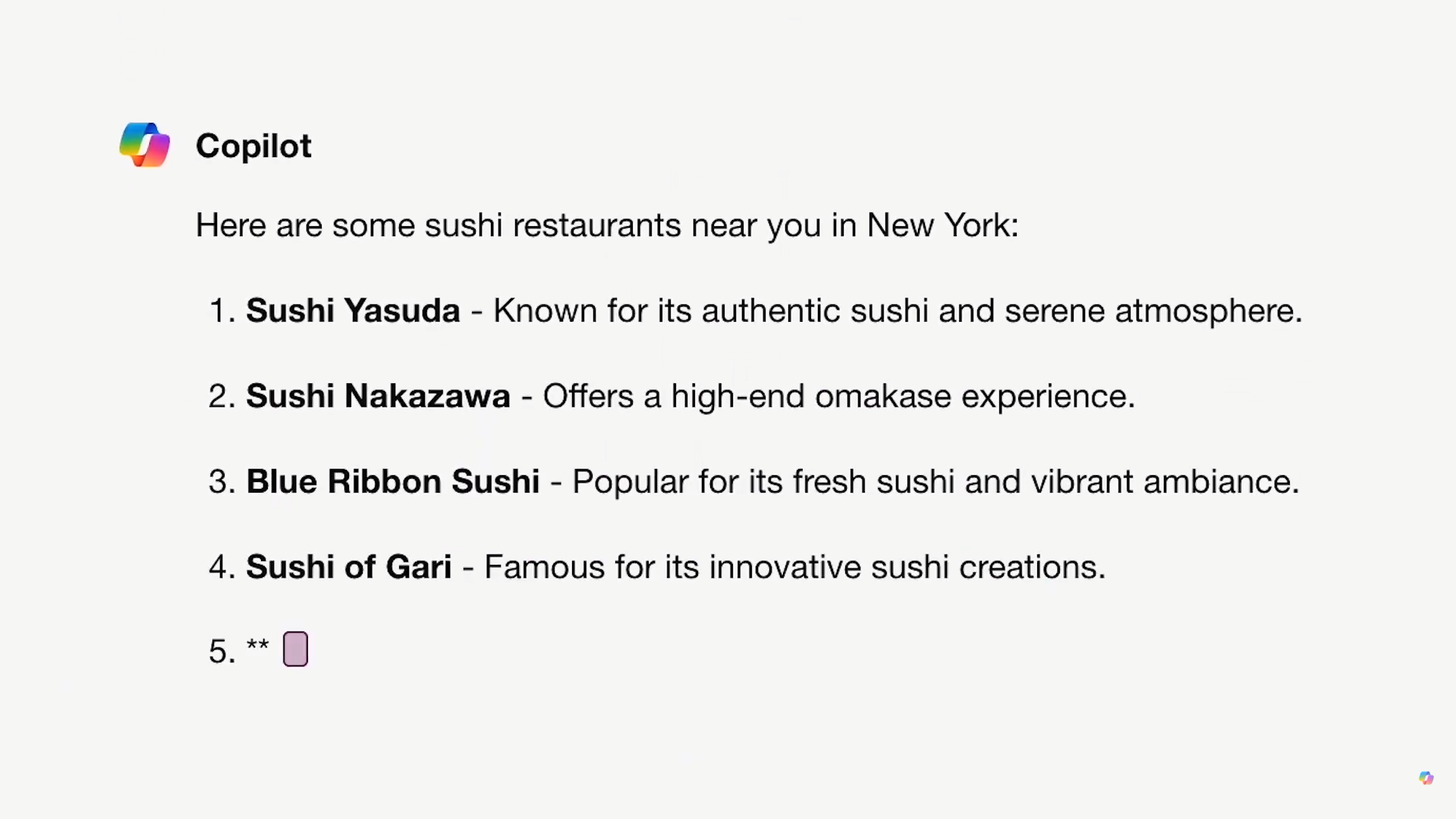Click the double asterisks in item five
The height and width of the screenshot is (819, 1456).
point(258,647)
